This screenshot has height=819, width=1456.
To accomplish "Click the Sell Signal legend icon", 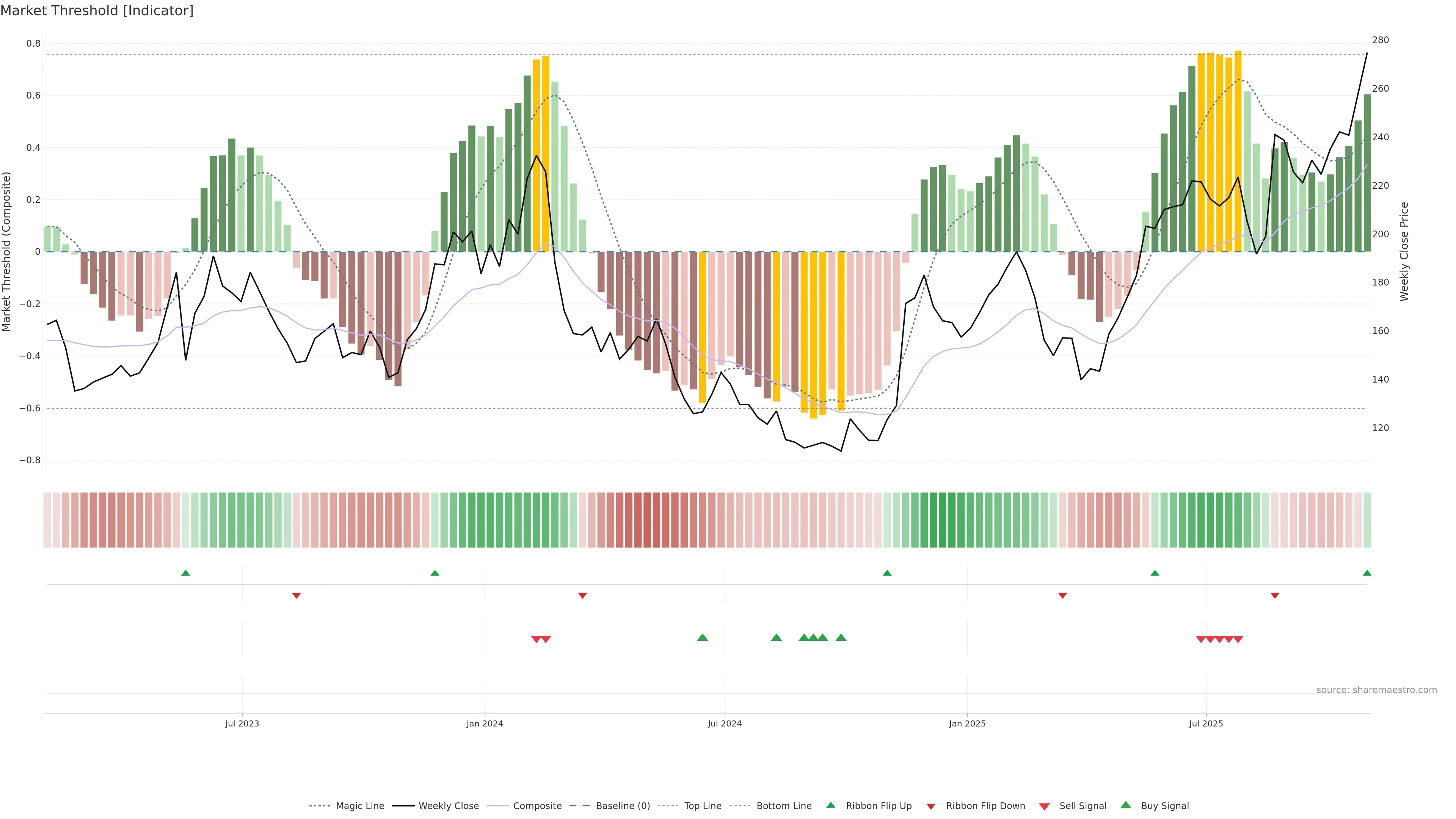I will click(1044, 806).
